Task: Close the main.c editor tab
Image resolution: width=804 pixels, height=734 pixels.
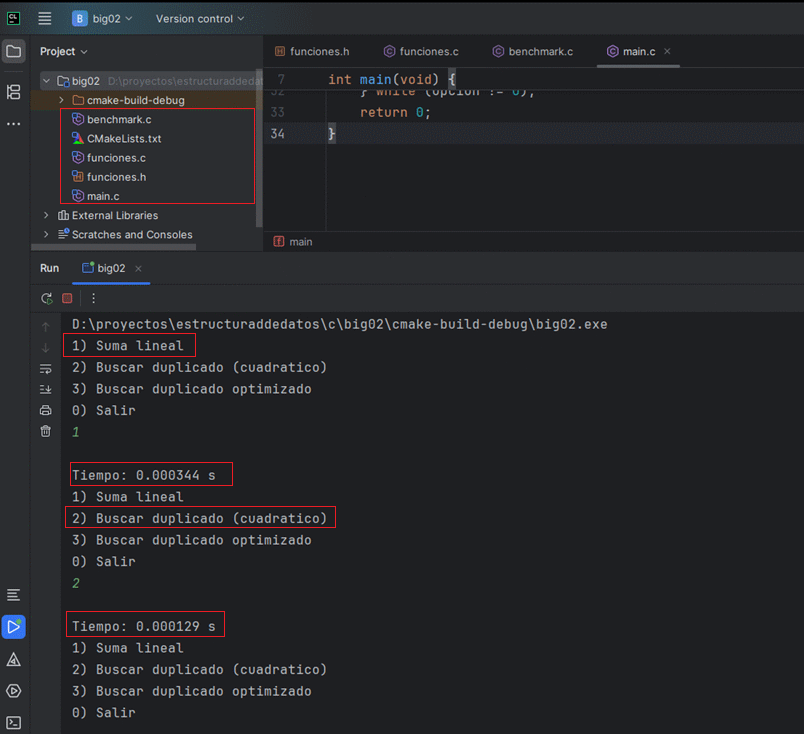Action: coord(667,51)
